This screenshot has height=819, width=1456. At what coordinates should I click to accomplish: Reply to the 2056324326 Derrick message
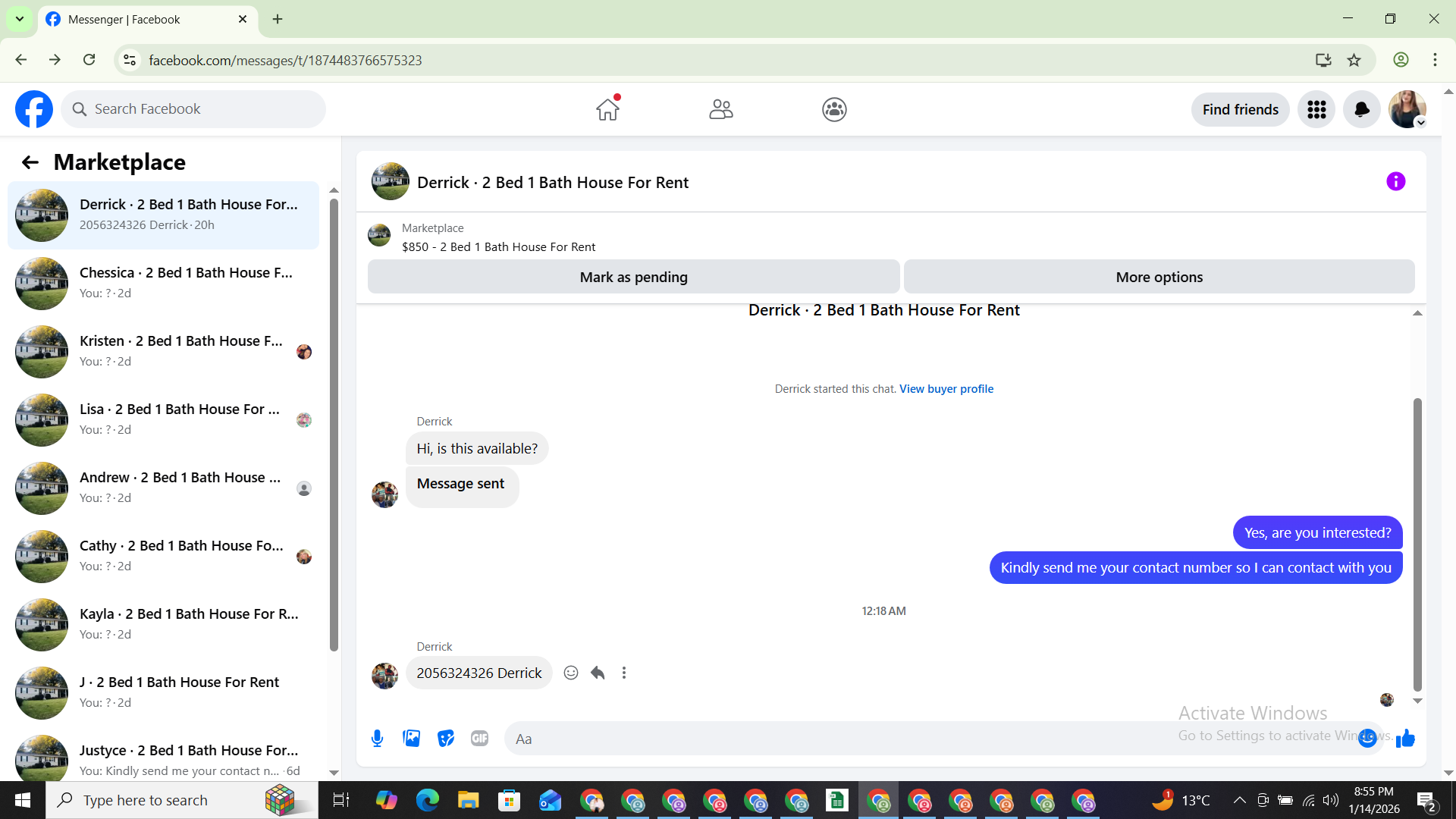tap(598, 673)
